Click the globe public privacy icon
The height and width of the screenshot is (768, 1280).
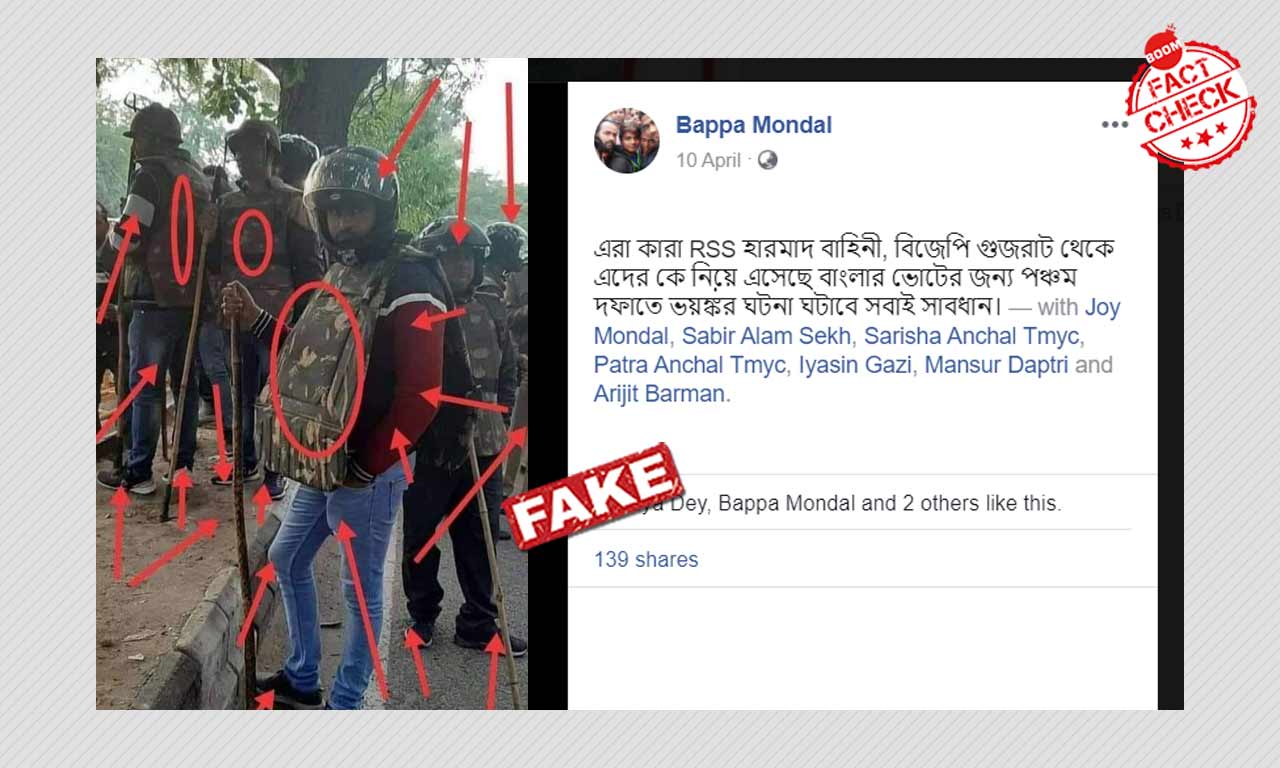click(767, 160)
